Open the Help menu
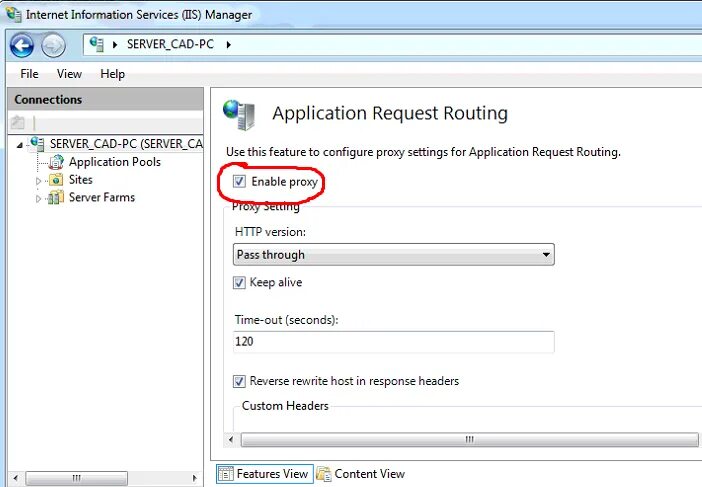Screen dimensions: 702x487 [112, 74]
